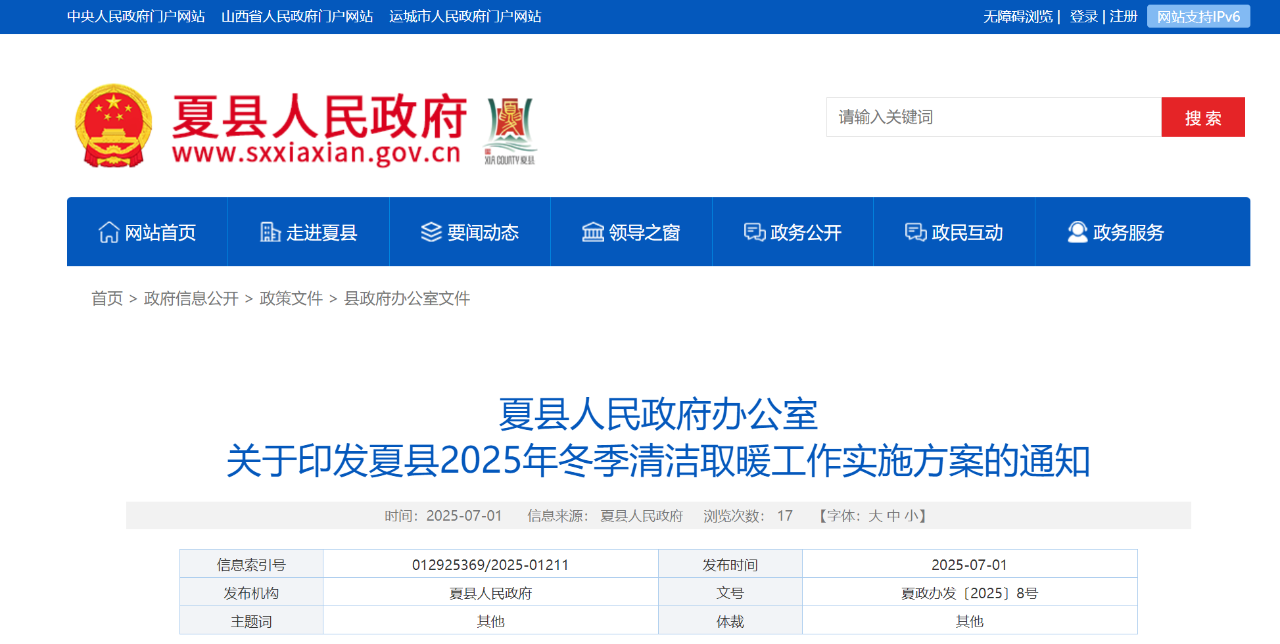Click 无障碍浏览 accessibility link
This screenshot has height=644, width=1280.
tap(1018, 16)
